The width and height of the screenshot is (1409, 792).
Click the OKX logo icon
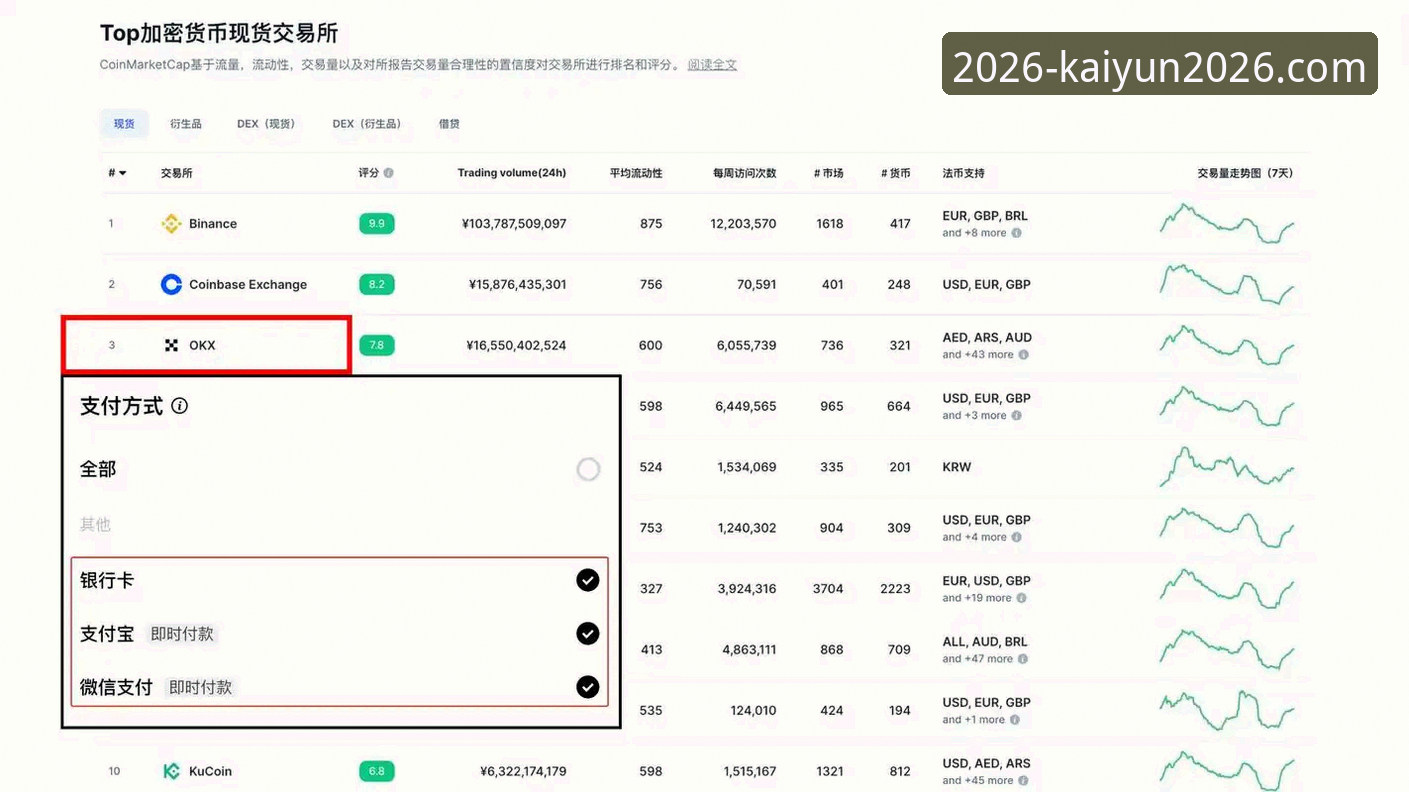click(171, 346)
